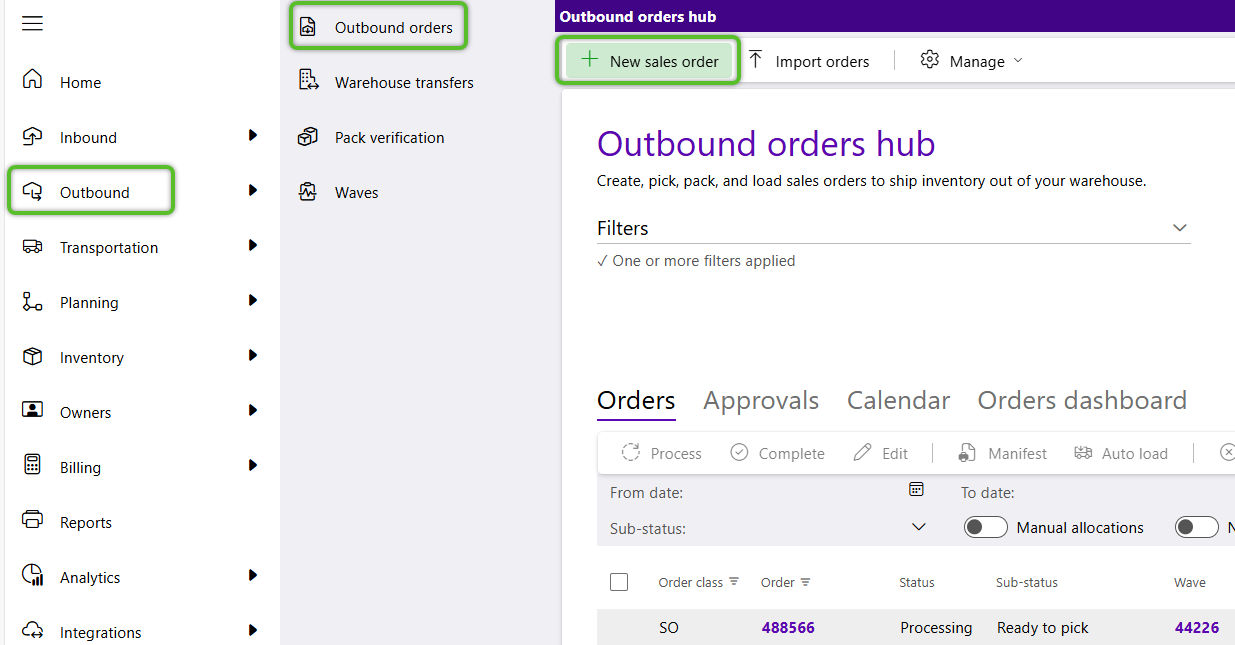Click the Manage gear icon

tap(930, 60)
